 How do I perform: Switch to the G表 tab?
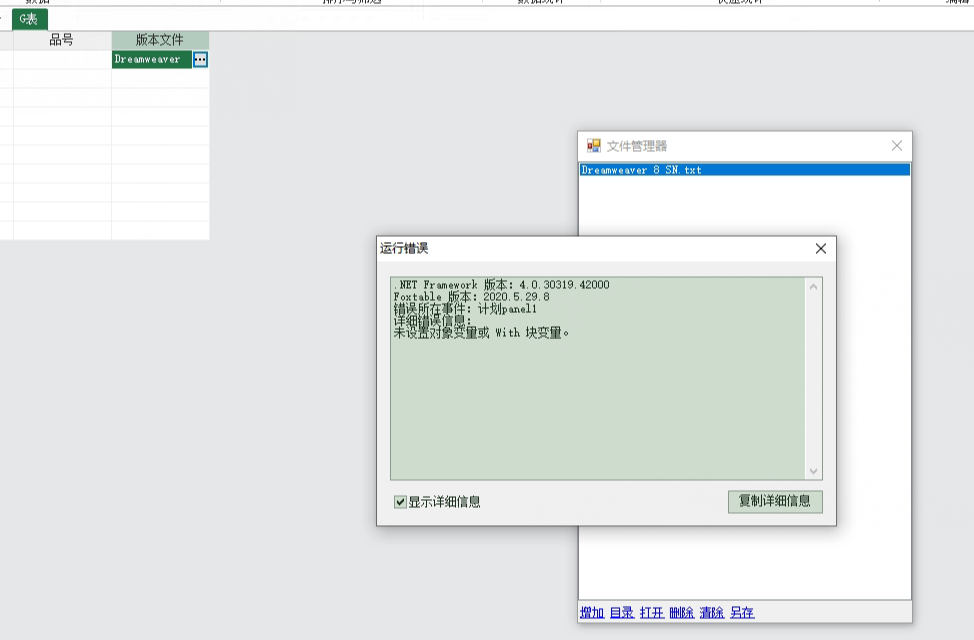(29, 19)
